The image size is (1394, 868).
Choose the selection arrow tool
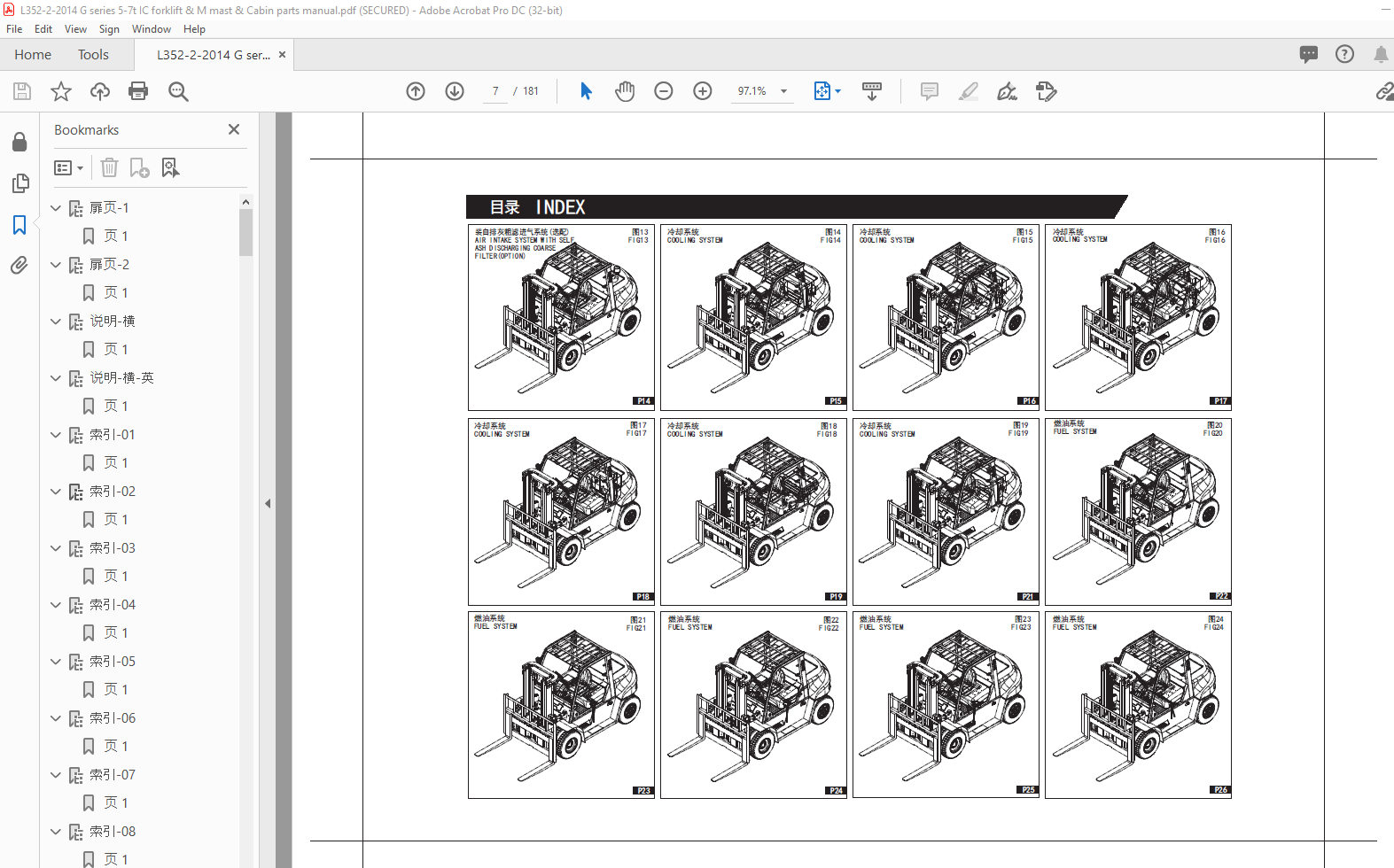click(586, 91)
